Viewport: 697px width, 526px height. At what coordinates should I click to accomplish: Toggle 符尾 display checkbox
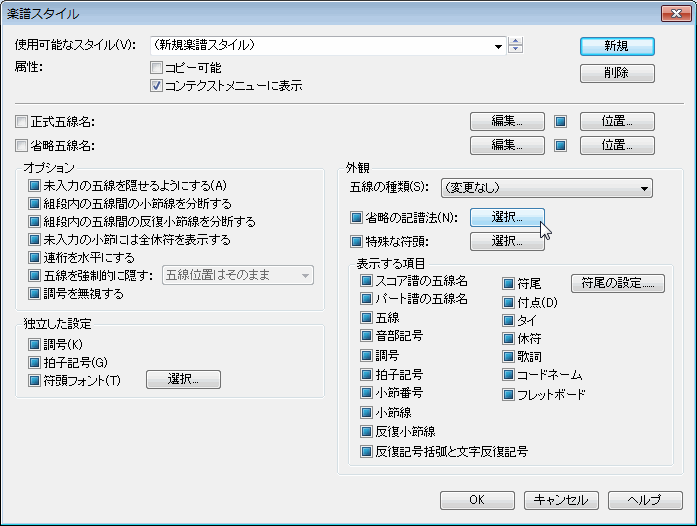click(508, 283)
